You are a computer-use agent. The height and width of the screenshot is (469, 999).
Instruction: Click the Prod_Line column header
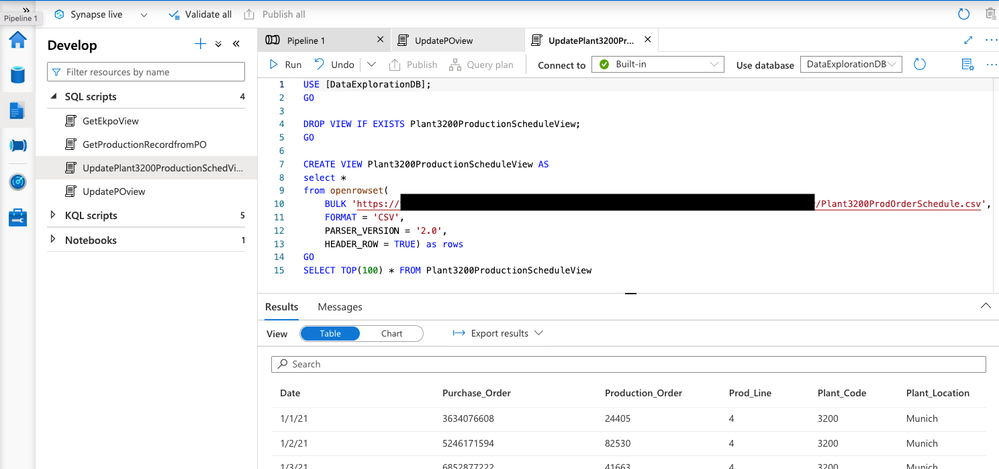(x=750, y=393)
